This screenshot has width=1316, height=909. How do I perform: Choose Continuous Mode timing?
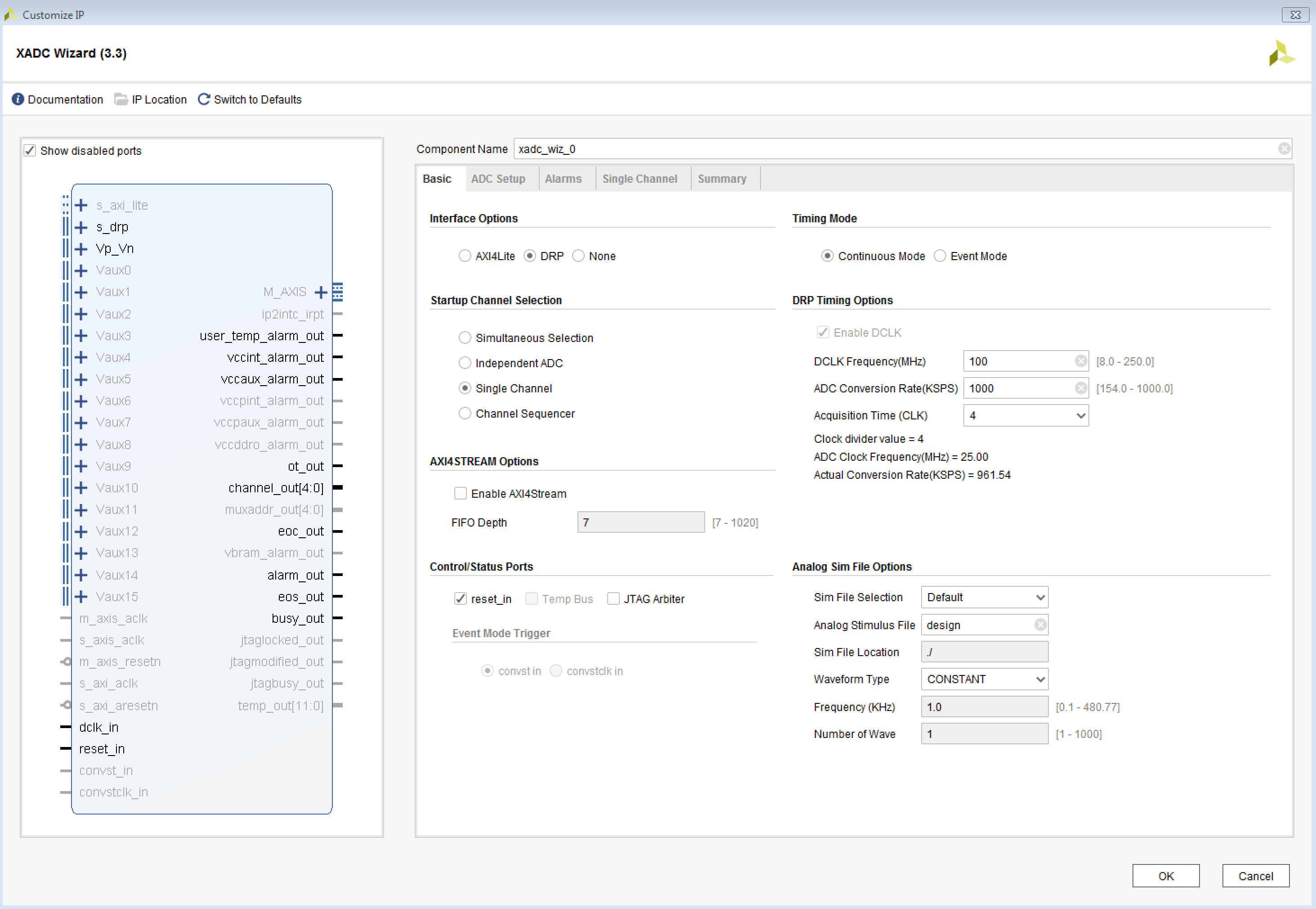pyautogui.click(x=827, y=256)
